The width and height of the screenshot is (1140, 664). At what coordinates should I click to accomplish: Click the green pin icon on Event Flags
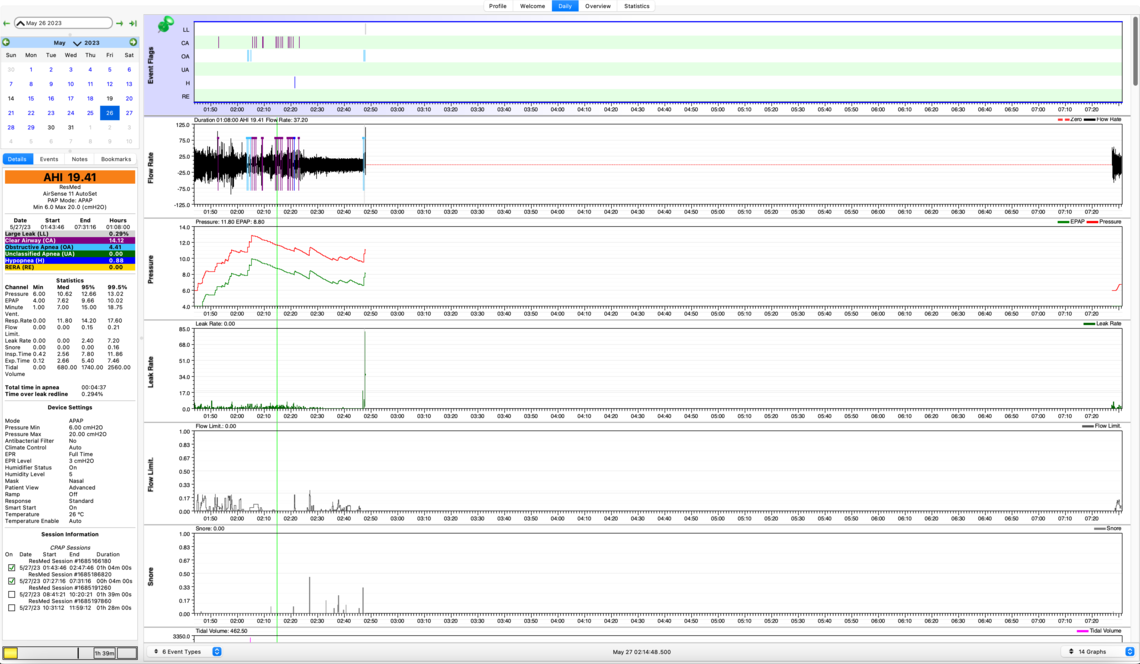[166, 24]
